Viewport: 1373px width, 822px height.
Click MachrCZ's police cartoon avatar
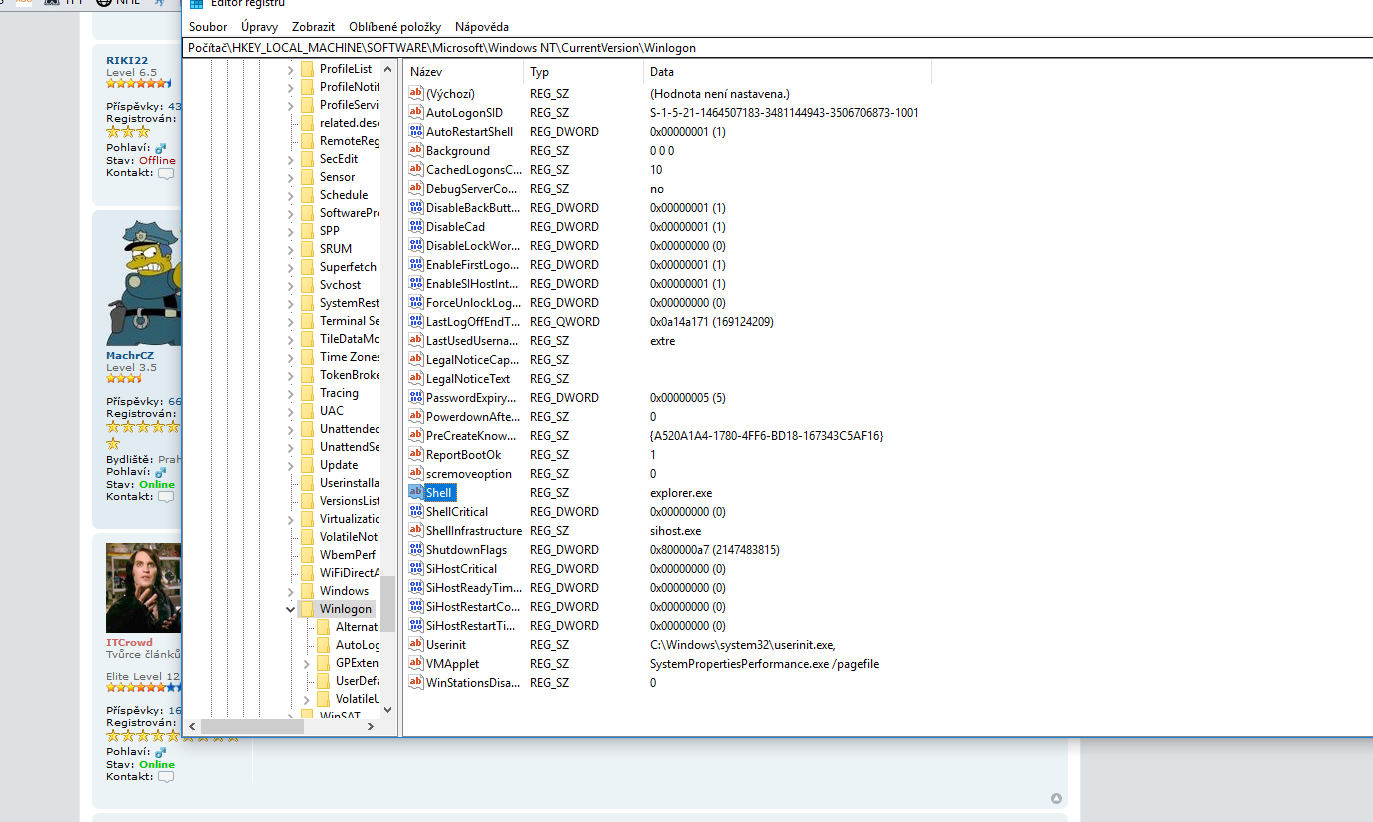coord(144,282)
